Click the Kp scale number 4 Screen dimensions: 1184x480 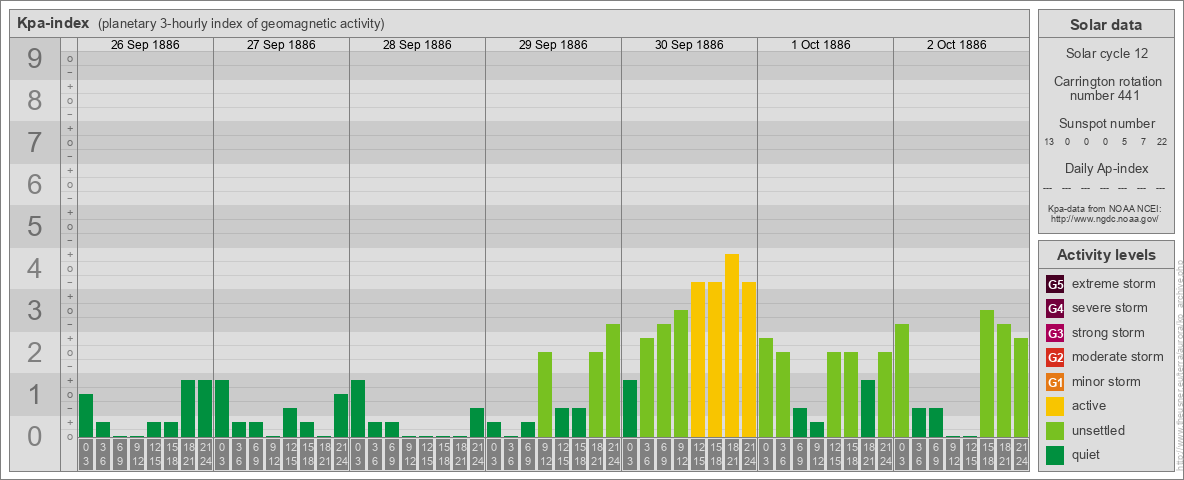click(35, 269)
